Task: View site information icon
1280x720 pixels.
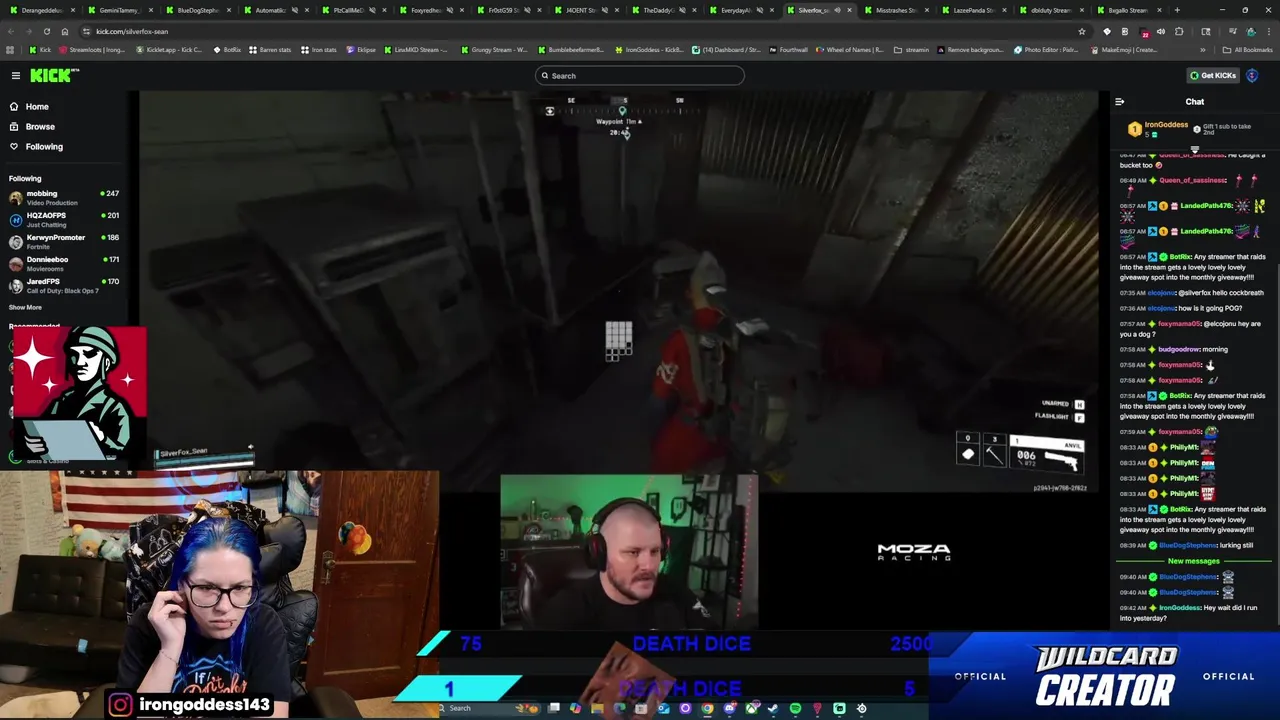Action: [86, 31]
